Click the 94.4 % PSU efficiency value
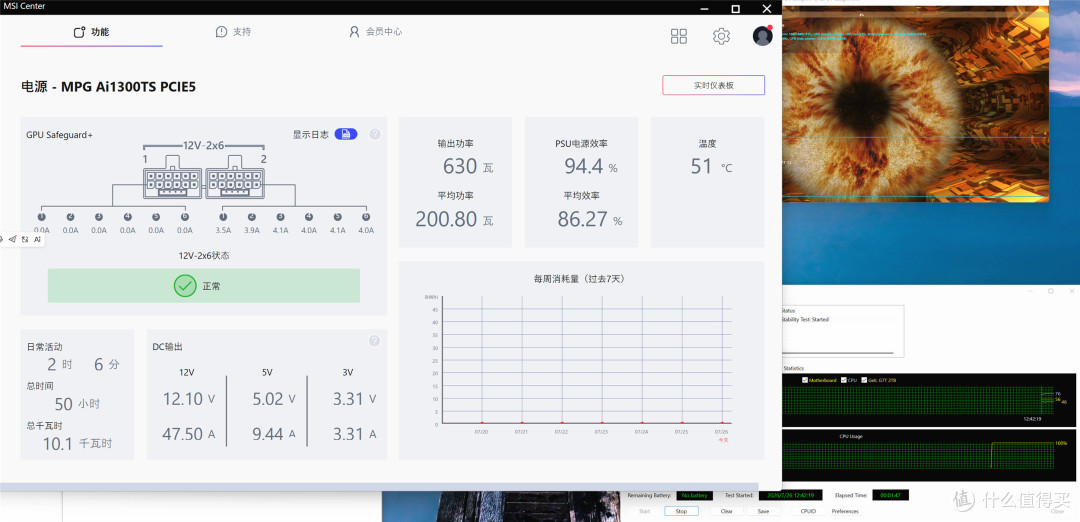The width and height of the screenshot is (1080, 522). click(591, 166)
